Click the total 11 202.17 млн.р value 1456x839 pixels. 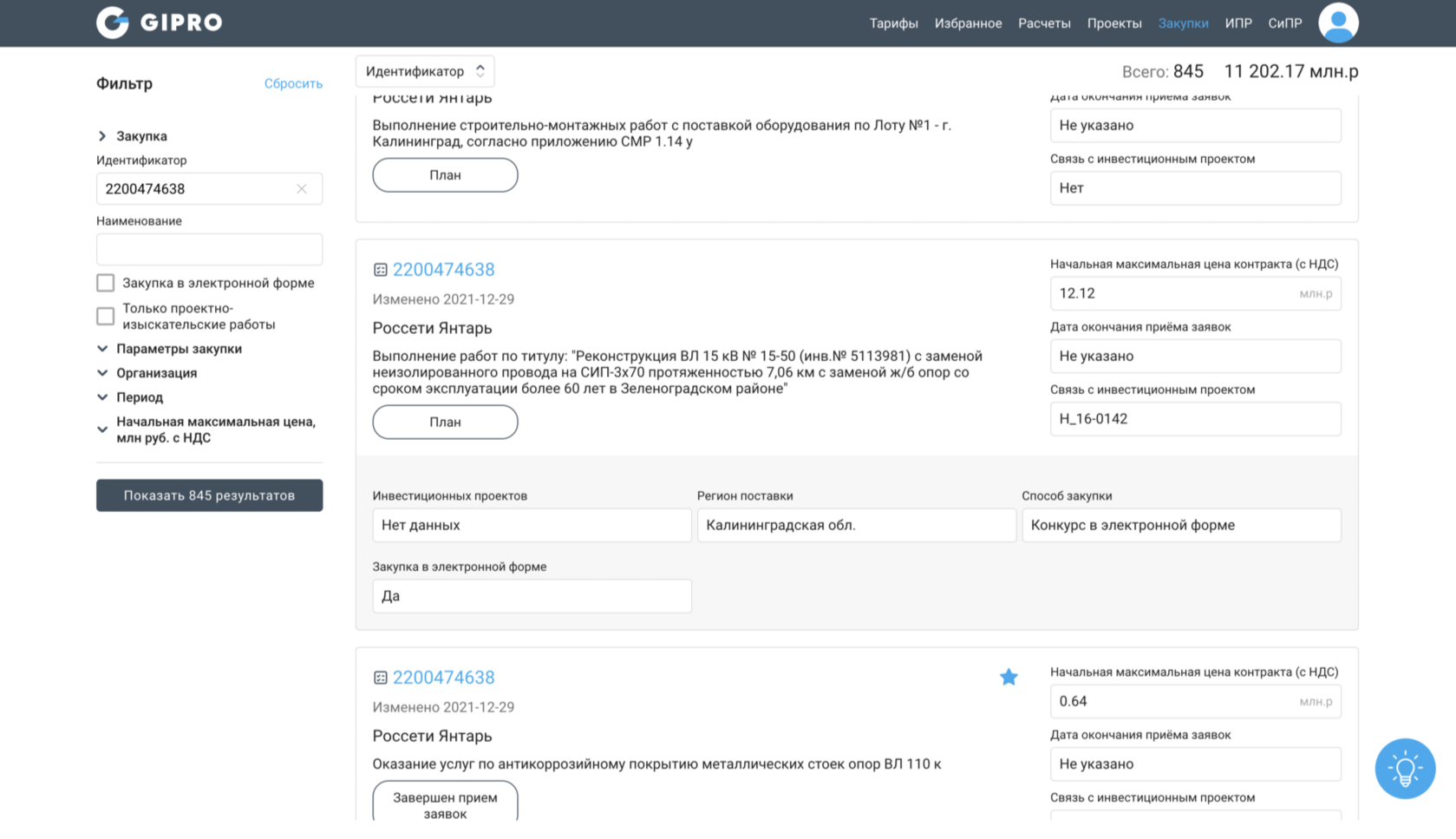(1290, 71)
